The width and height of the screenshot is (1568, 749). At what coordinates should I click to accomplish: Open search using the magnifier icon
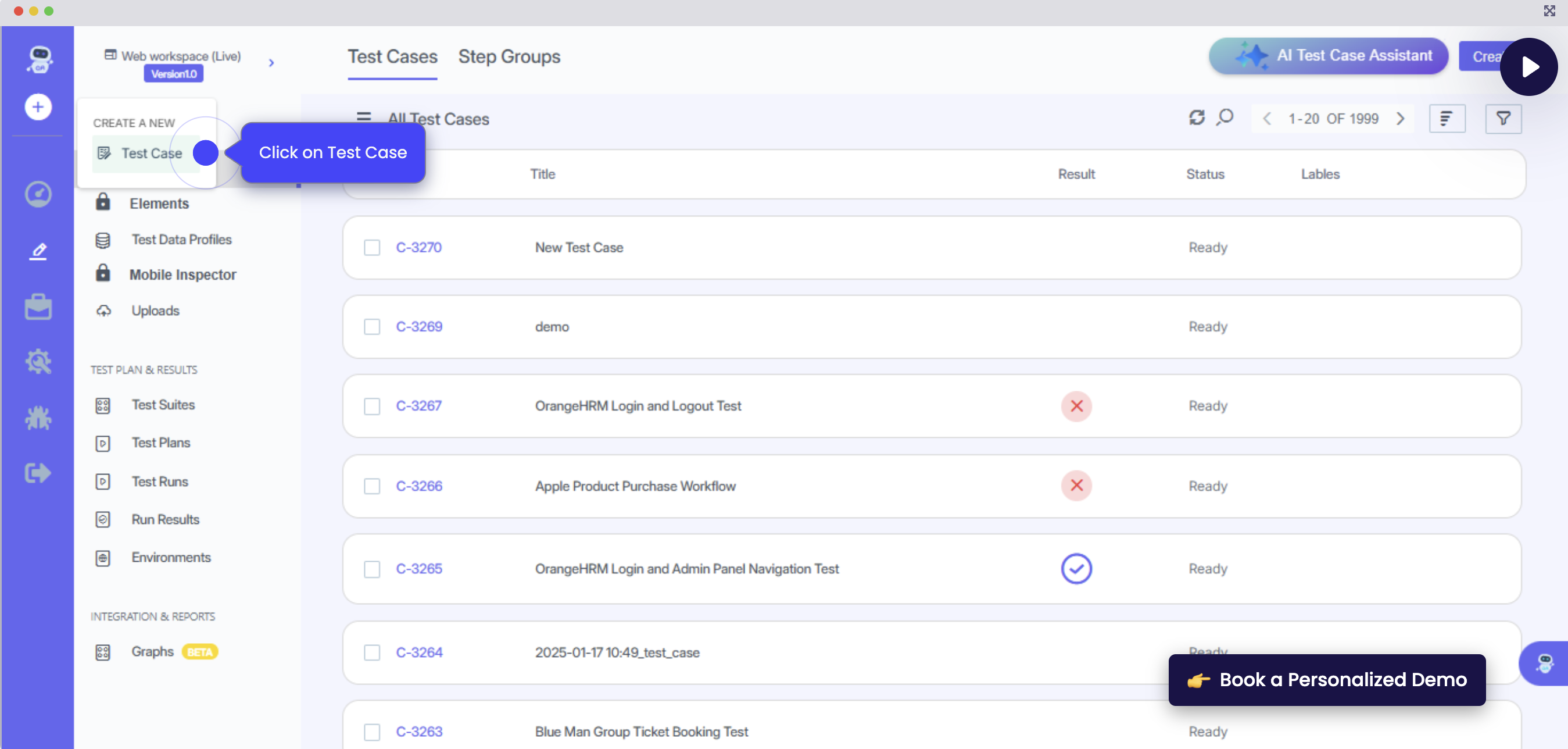1225,118
